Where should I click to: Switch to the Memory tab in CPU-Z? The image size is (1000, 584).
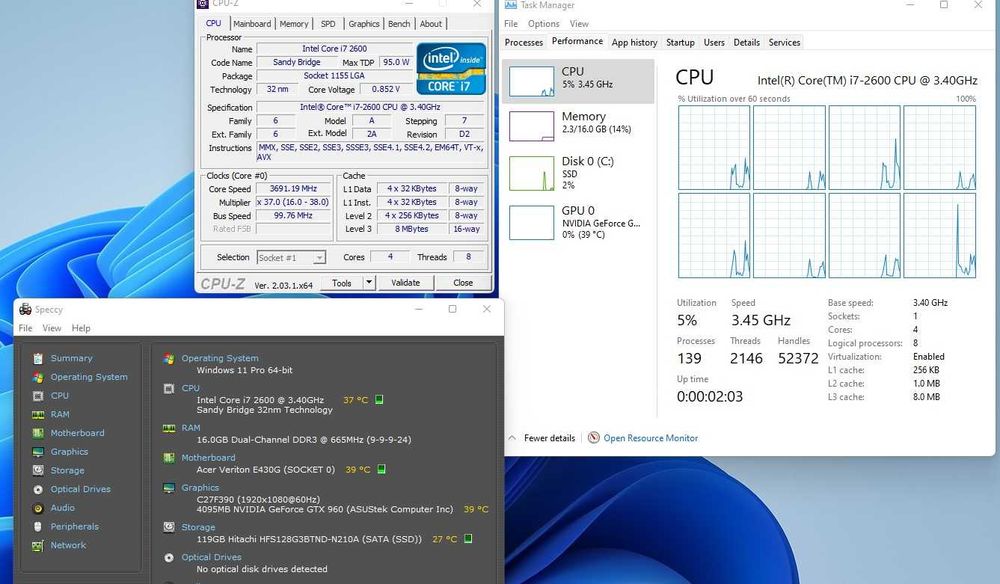pos(294,24)
